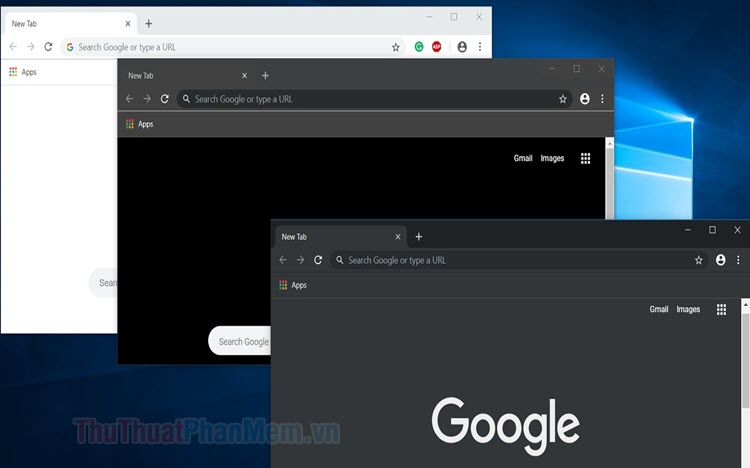The height and width of the screenshot is (468, 750).
Task: Open Gmail link in front dark gray window
Action: click(659, 310)
